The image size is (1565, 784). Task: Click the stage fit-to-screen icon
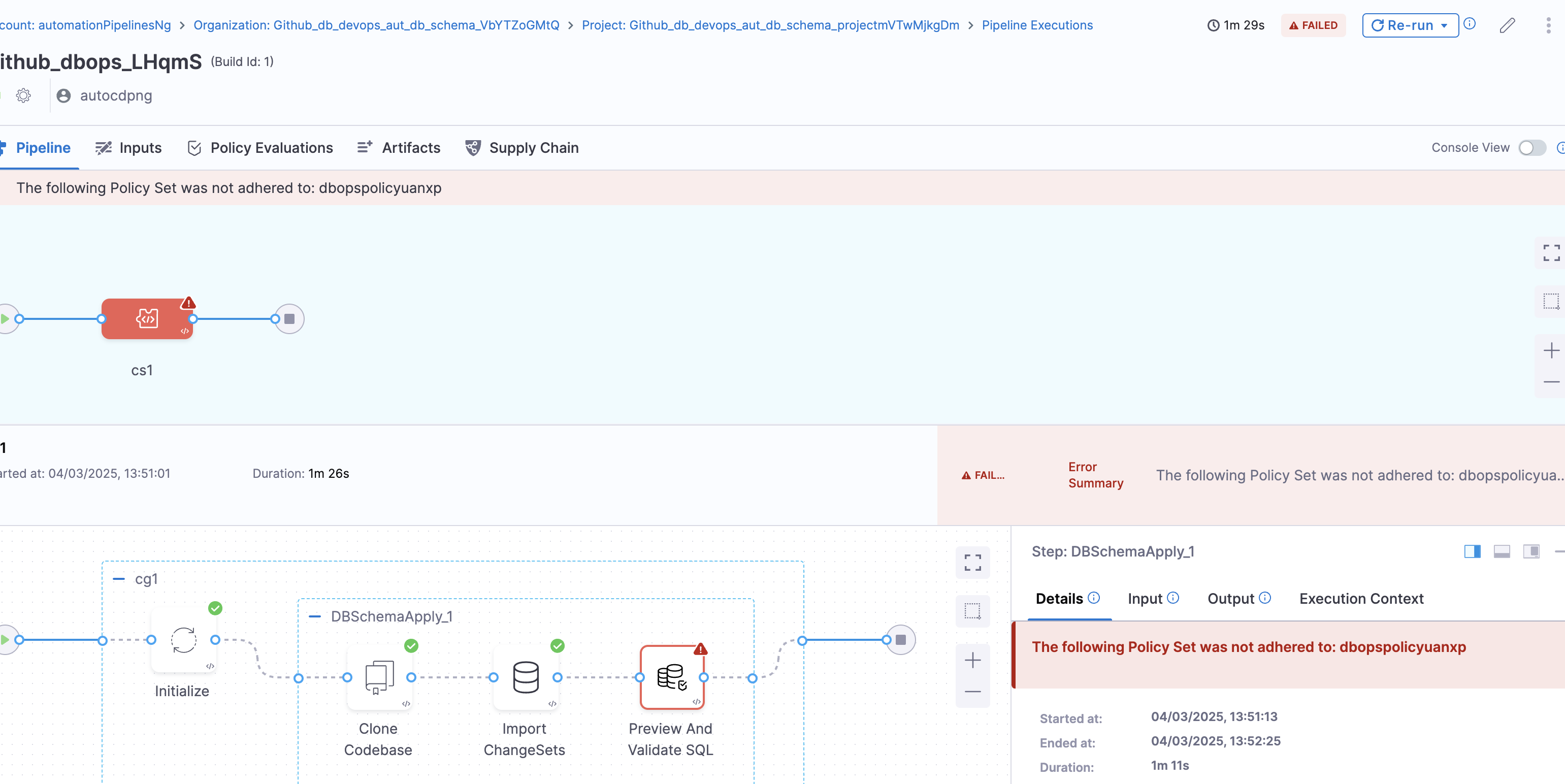coord(1551,253)
